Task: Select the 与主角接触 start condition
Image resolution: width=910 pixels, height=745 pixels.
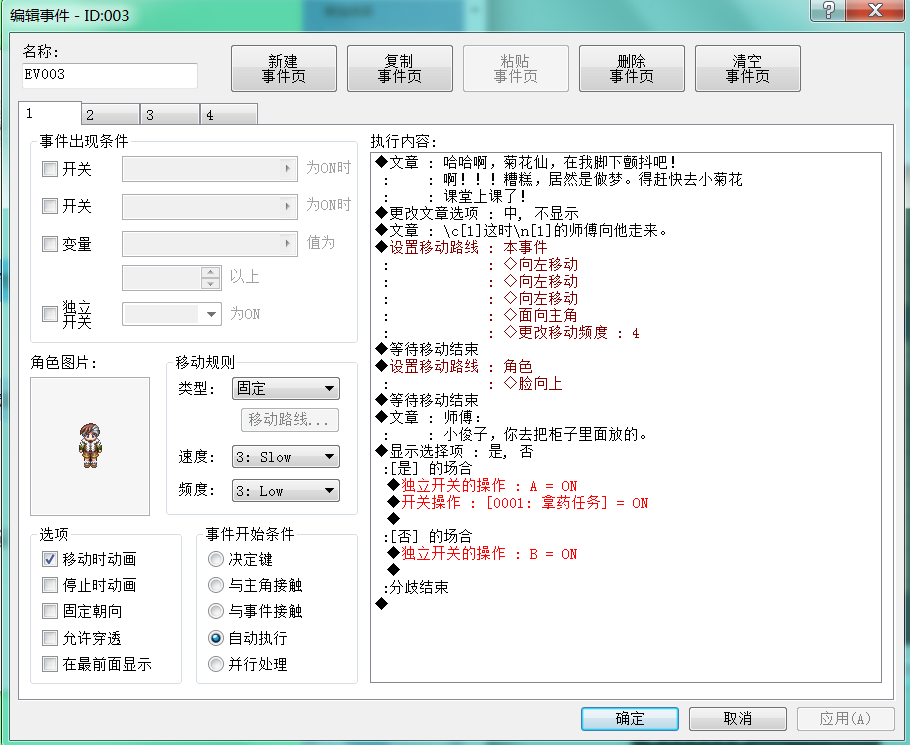Action: click(216, 585)
